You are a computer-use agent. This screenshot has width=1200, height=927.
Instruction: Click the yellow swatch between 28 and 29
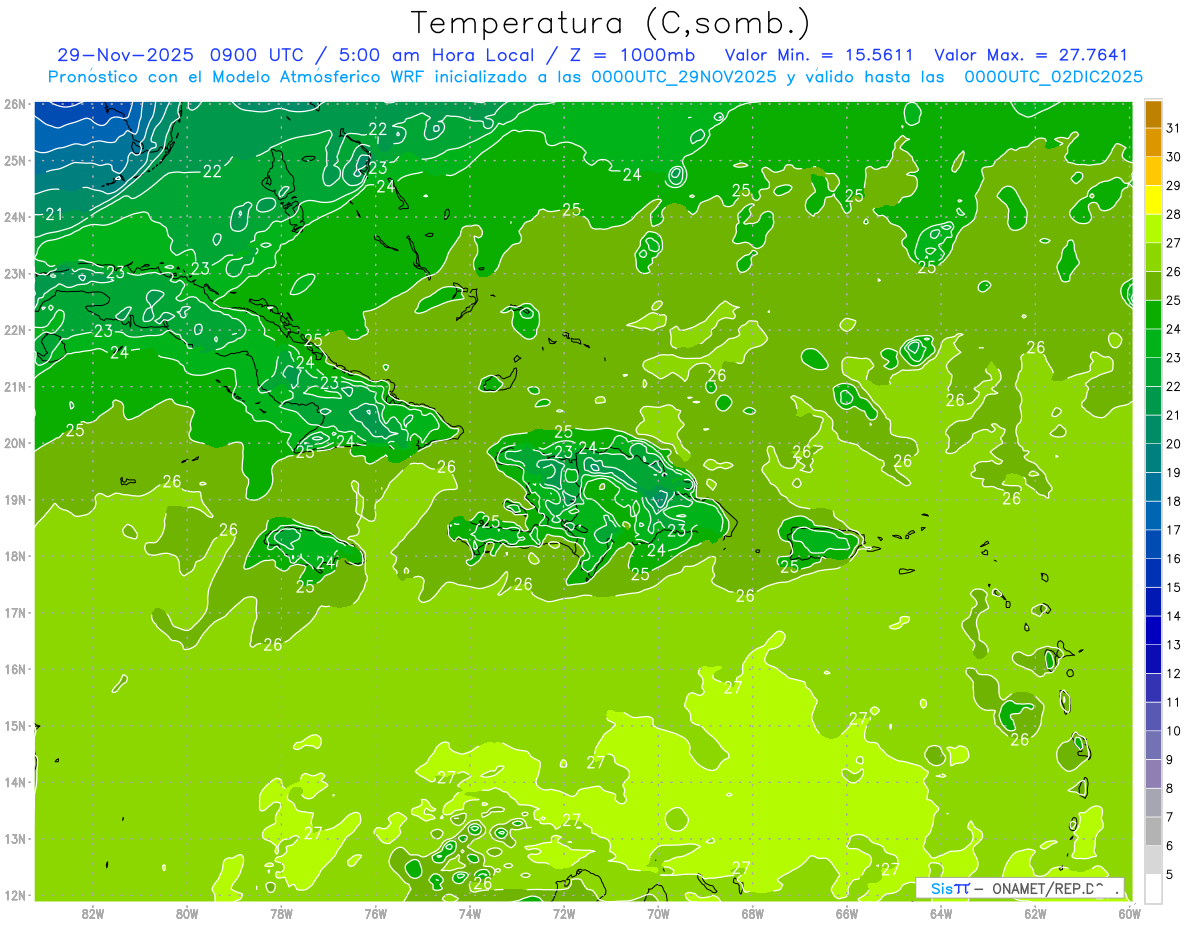[x=1154, y=200]
